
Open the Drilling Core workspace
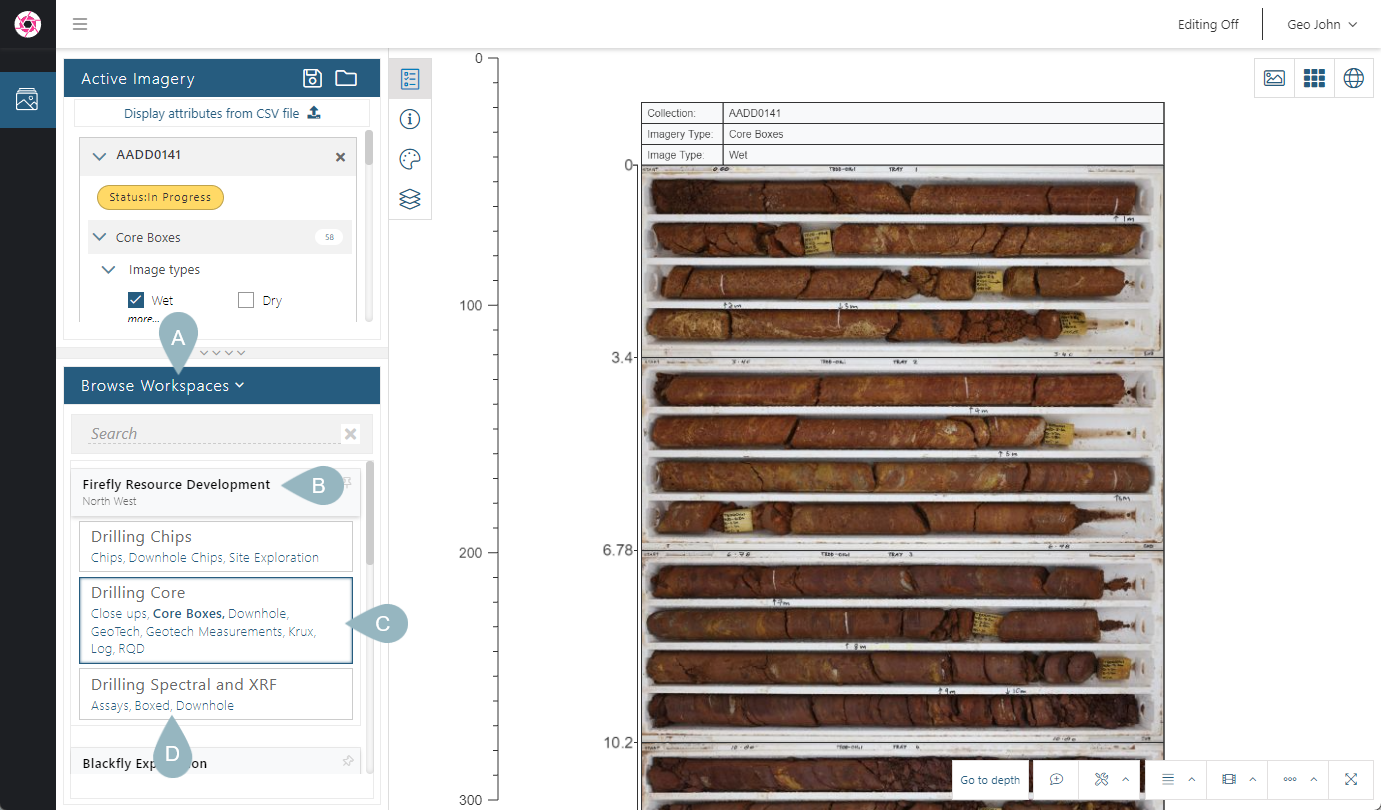point(216,620)
